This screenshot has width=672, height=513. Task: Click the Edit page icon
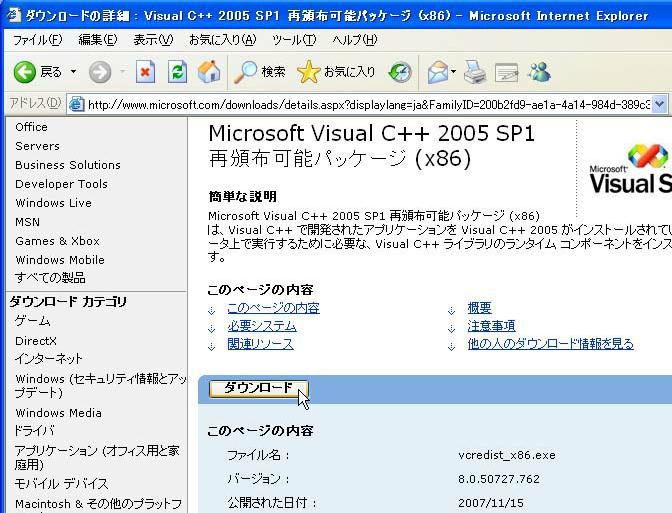(506, 72)
